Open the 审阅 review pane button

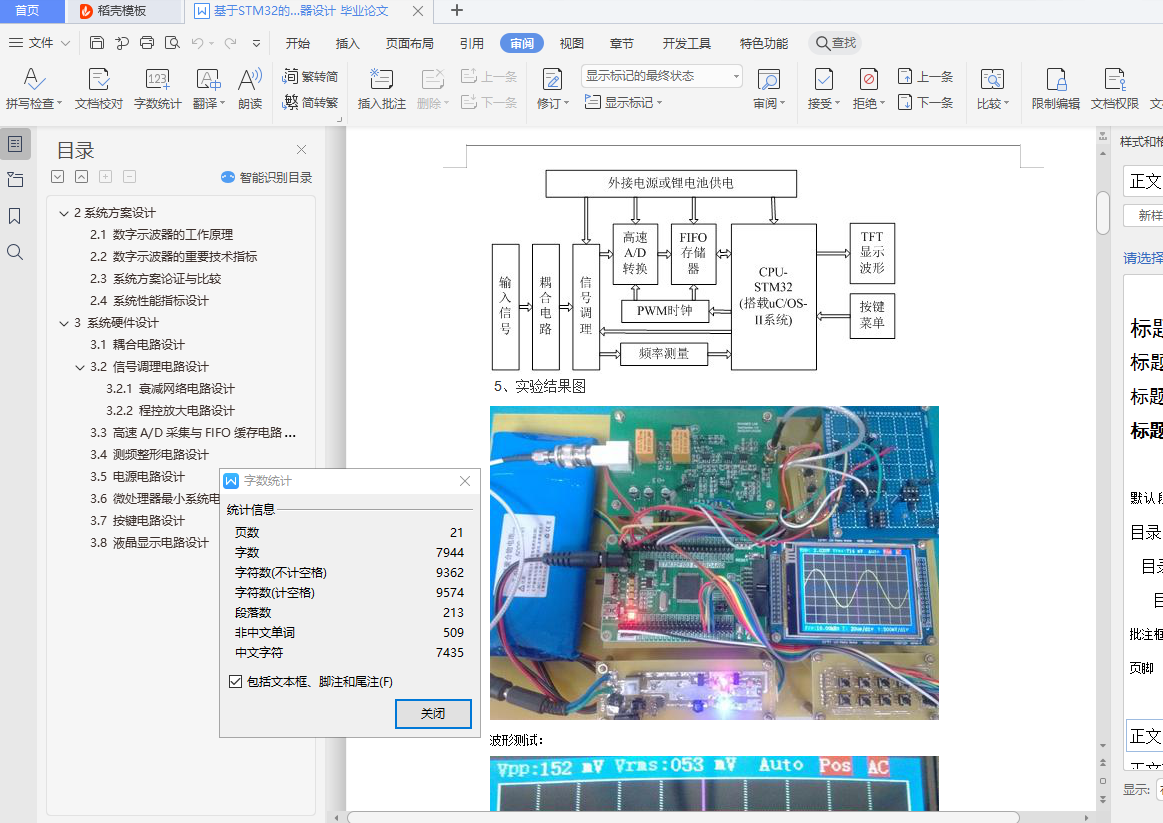[x=768, y=88]
